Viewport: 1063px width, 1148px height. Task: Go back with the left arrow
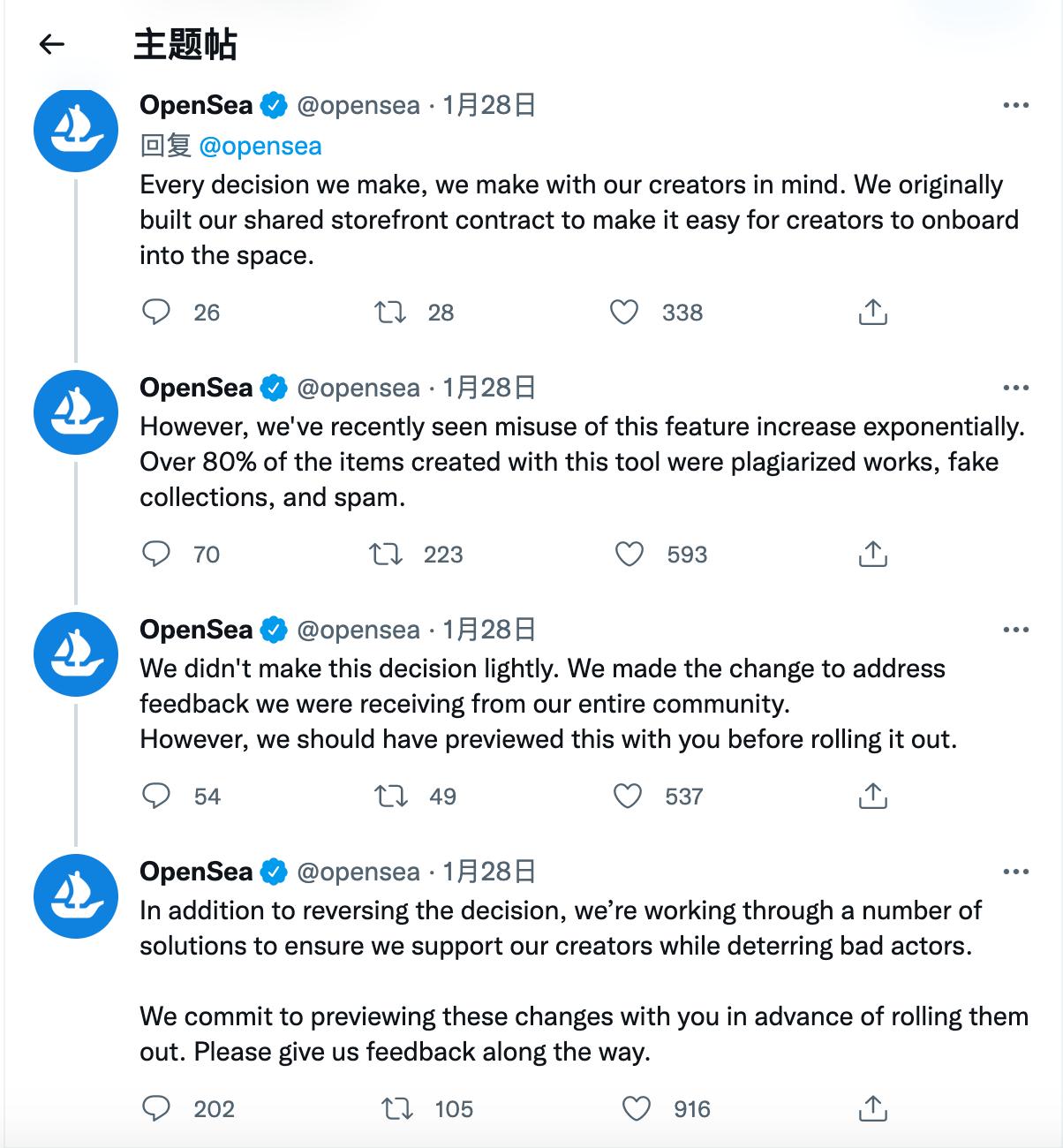[x=52, y=44]
